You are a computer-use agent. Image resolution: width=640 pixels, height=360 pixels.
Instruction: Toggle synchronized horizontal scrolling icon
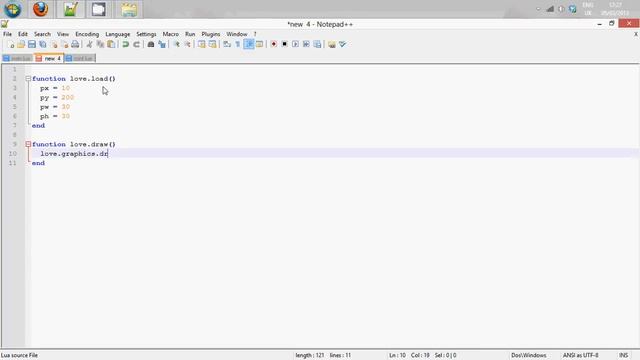click(212, 44)
